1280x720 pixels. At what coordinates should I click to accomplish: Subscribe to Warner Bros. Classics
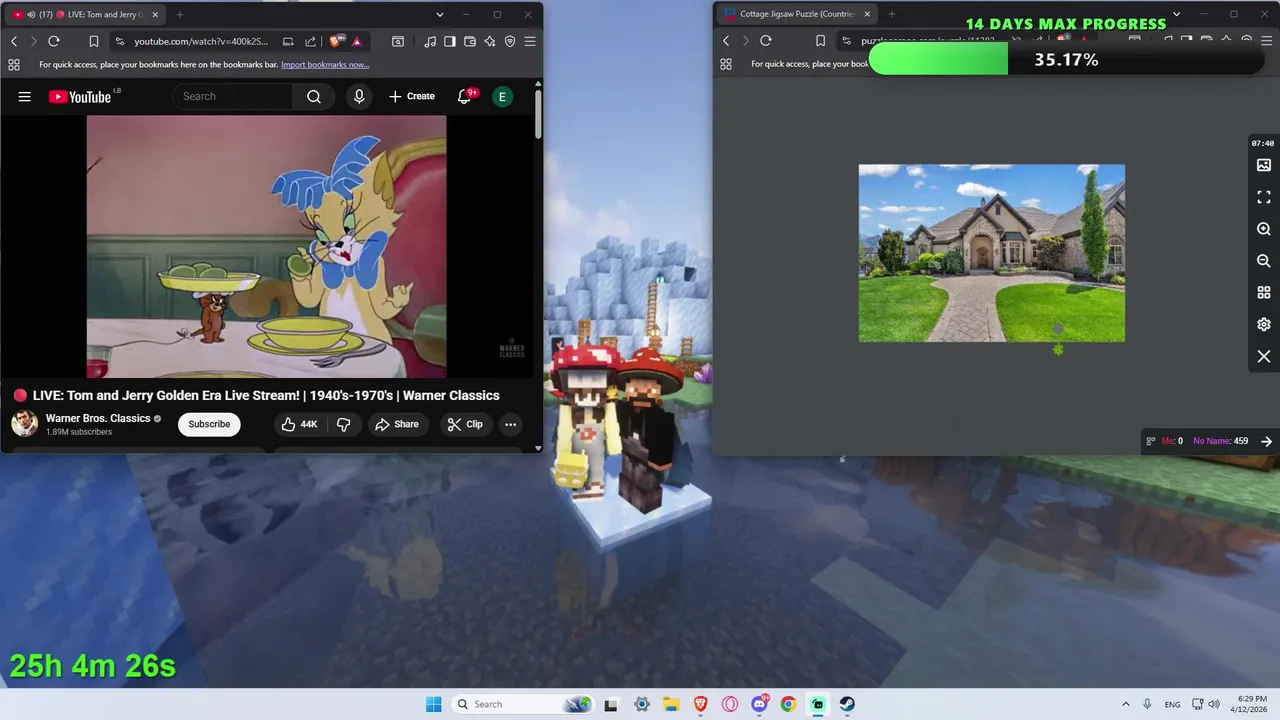pyautogui.click(x=209, y=424)
